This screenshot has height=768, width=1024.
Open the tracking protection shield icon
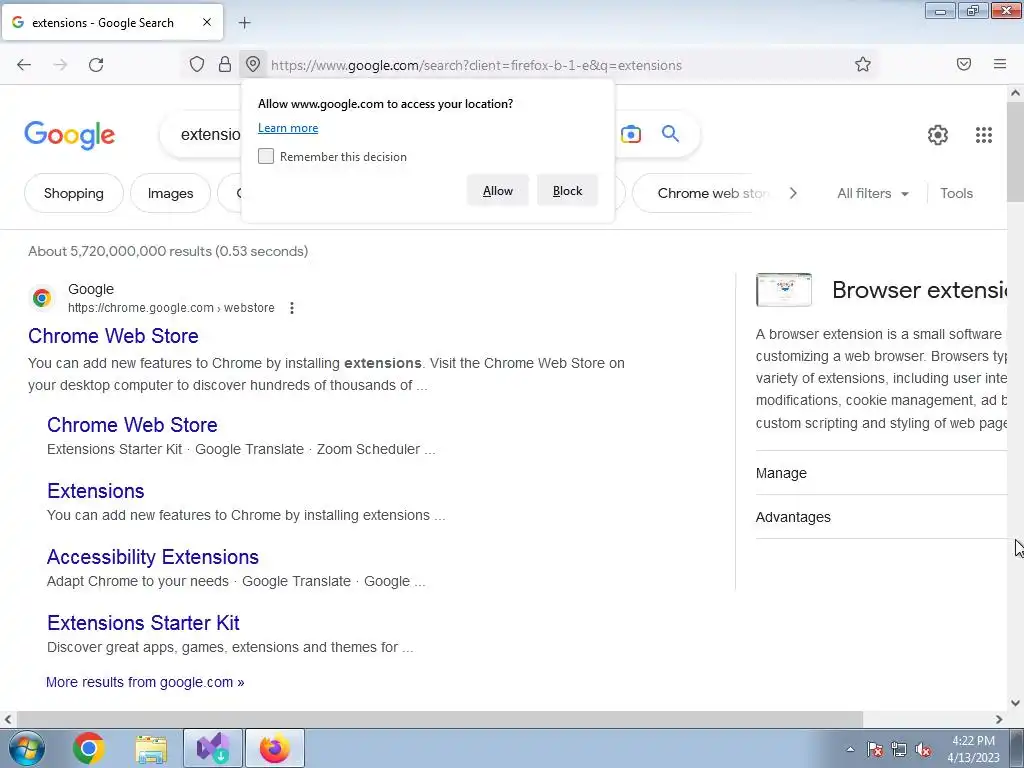197,64
